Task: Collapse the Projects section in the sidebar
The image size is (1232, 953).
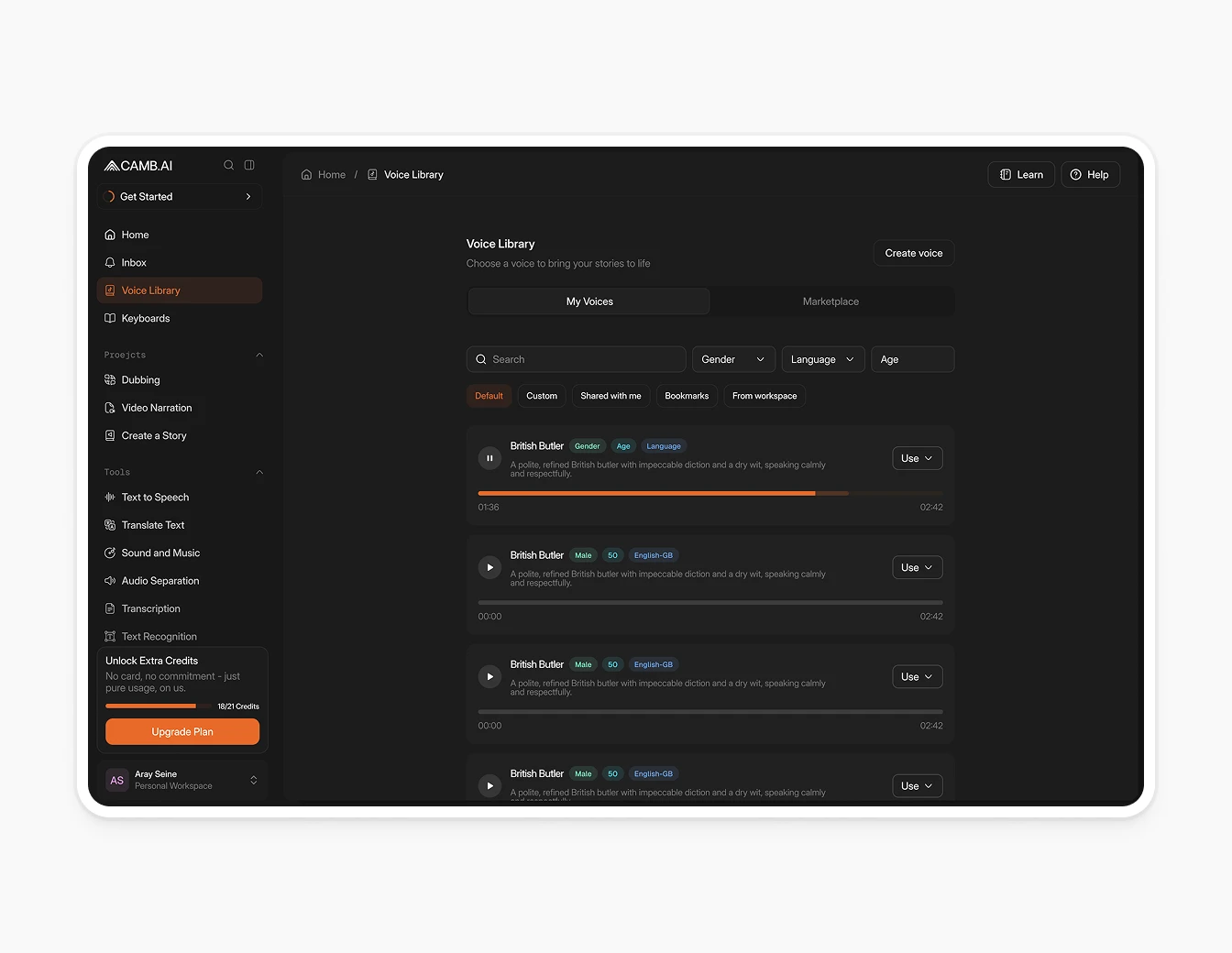Action: pyautogui.click(x=259, y=355)
